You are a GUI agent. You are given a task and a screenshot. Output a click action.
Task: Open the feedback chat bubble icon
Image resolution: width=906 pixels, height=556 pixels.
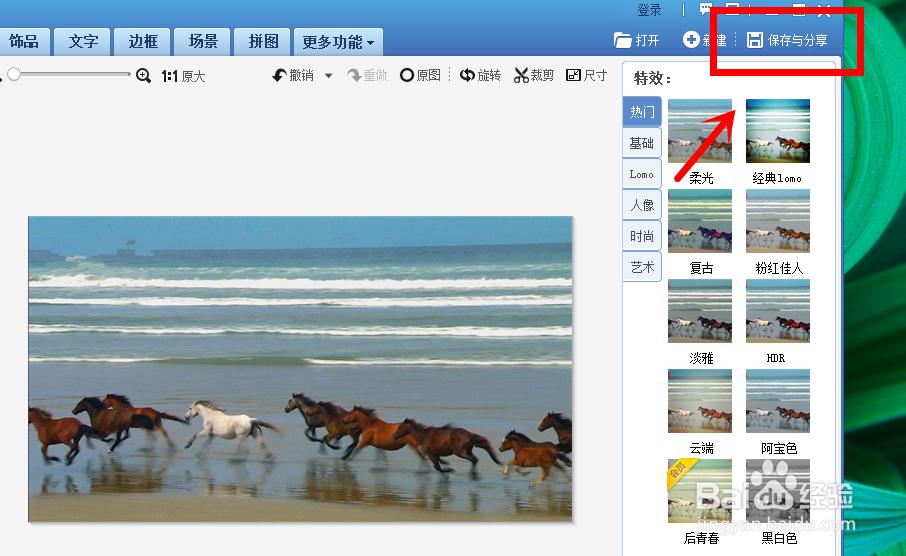coord(706,9)
